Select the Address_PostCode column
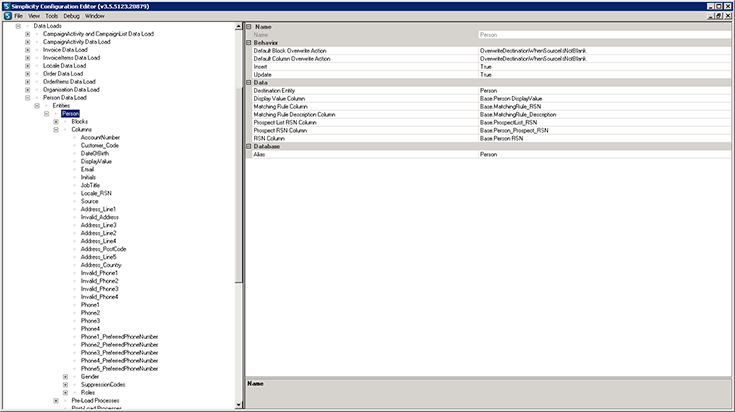 pyautogui.click(x=103, y=249)
